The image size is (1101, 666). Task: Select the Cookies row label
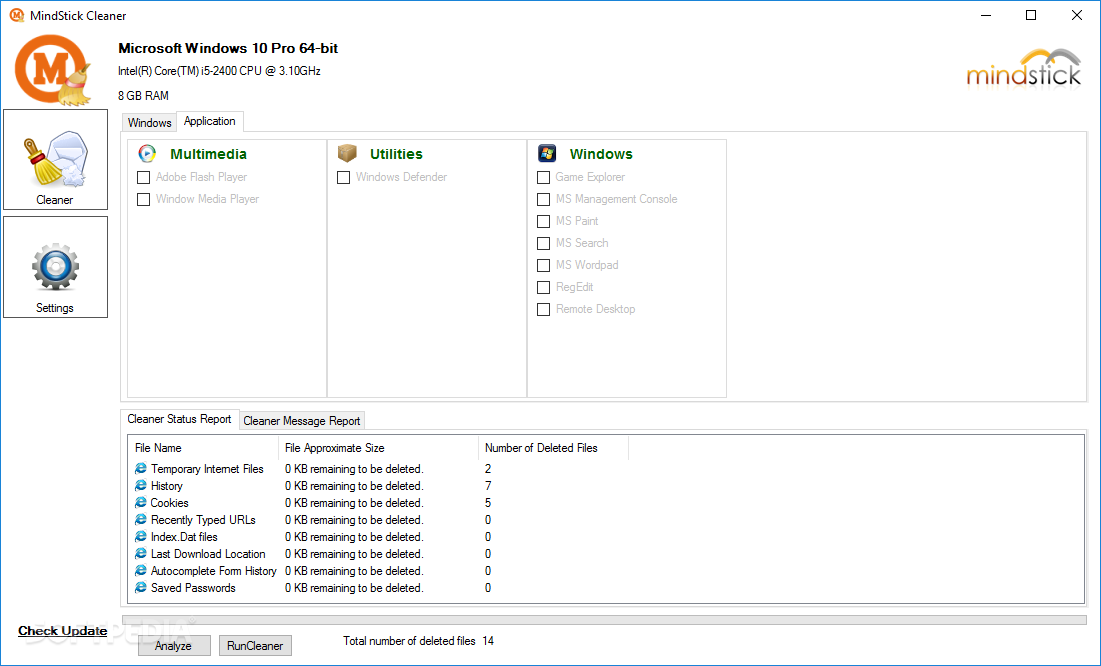[x=169, y=502]
